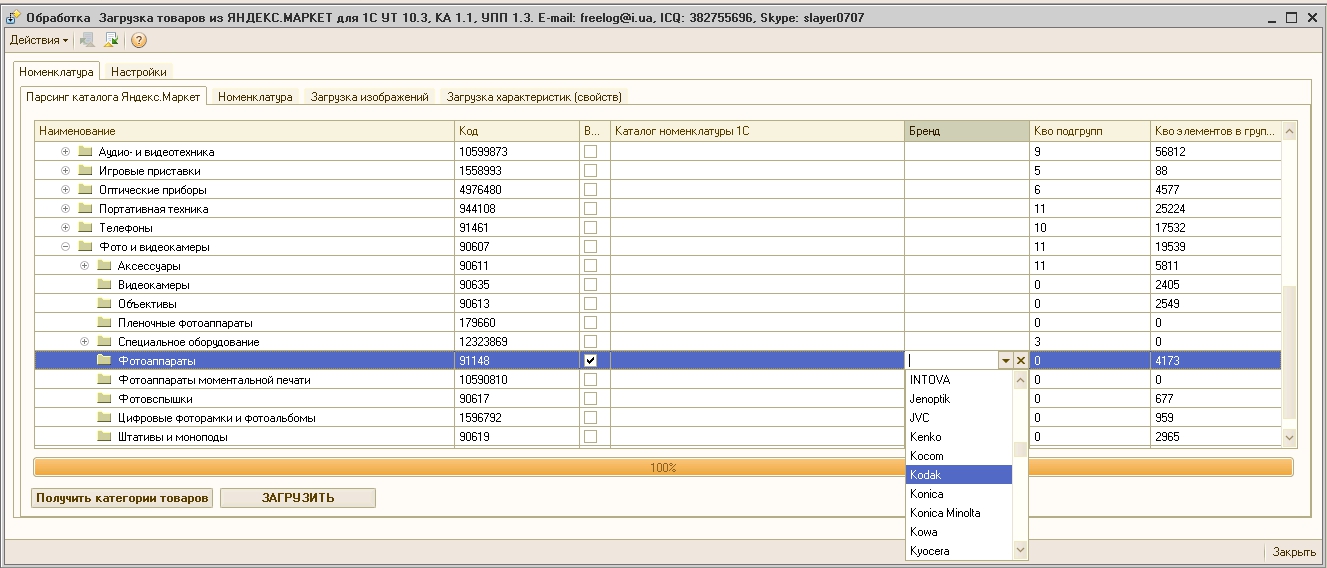Check the box for Объективы

point(590,304)
